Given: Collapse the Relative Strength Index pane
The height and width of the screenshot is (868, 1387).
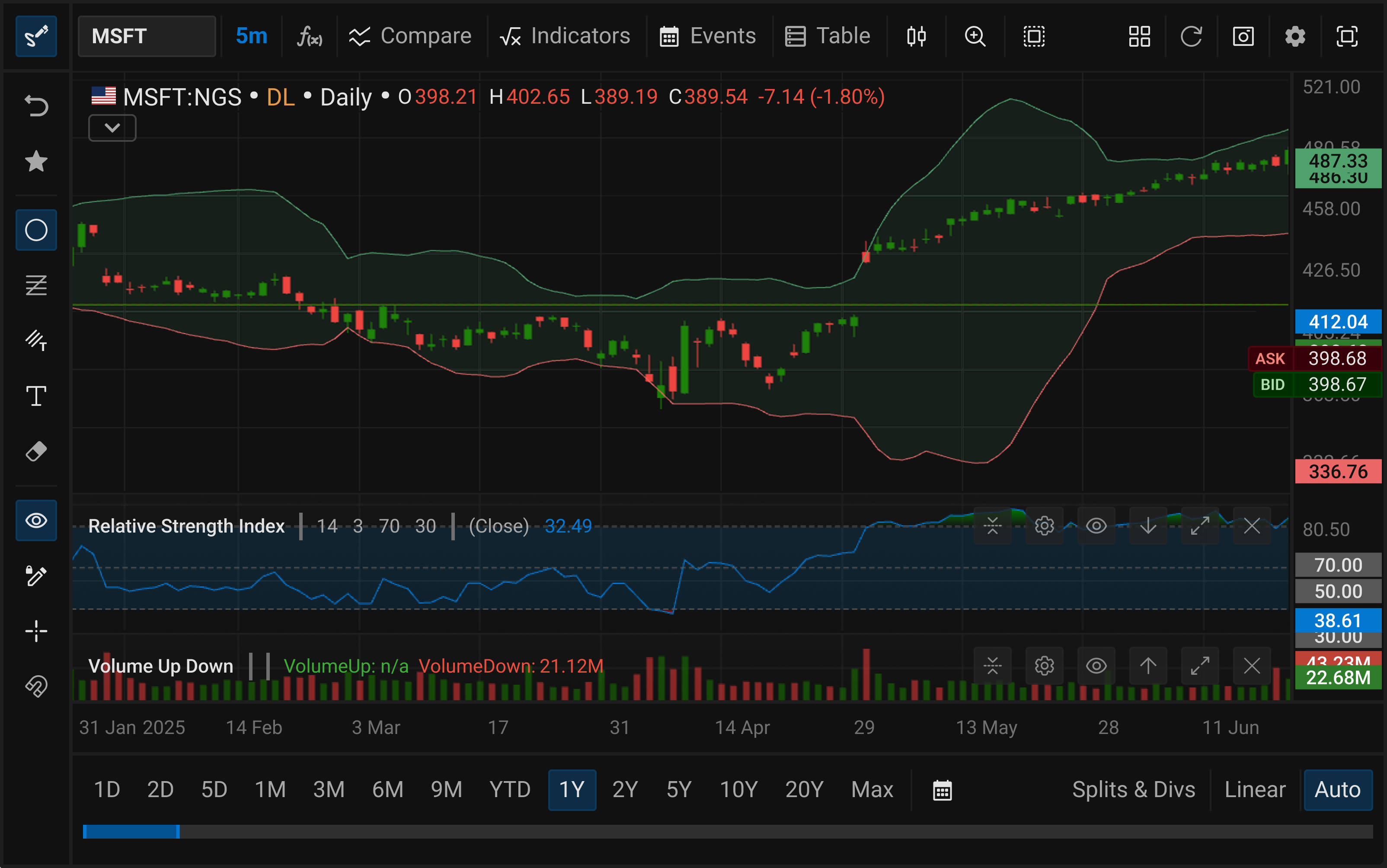Looking at the screenshot, I should click(993, 525).
